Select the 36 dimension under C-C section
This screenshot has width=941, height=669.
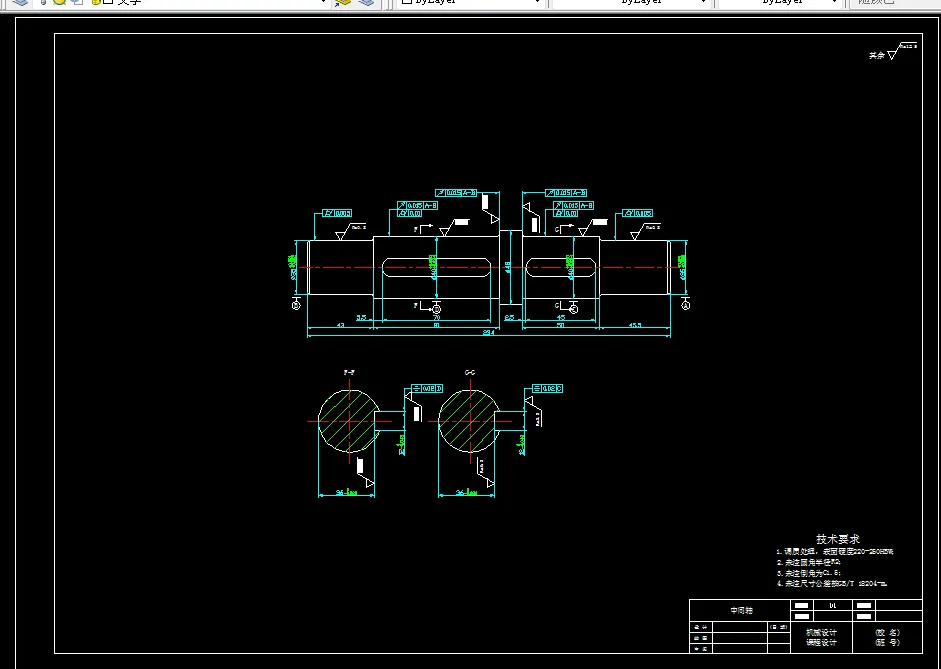(x=466, y=493)
